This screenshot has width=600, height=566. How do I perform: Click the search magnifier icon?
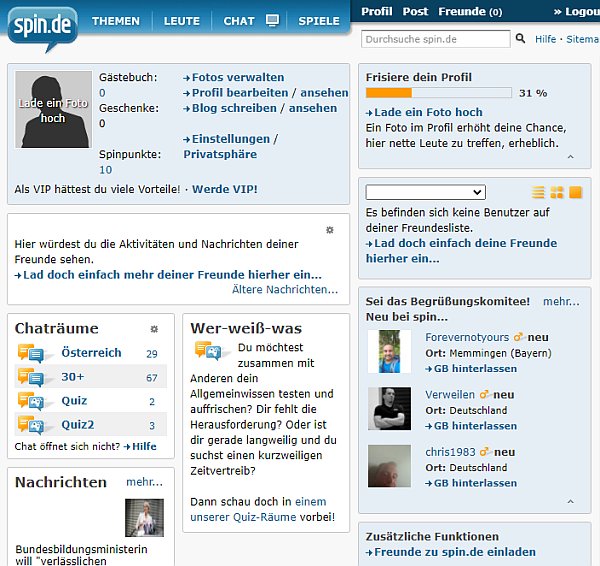[x=520, y=39]
